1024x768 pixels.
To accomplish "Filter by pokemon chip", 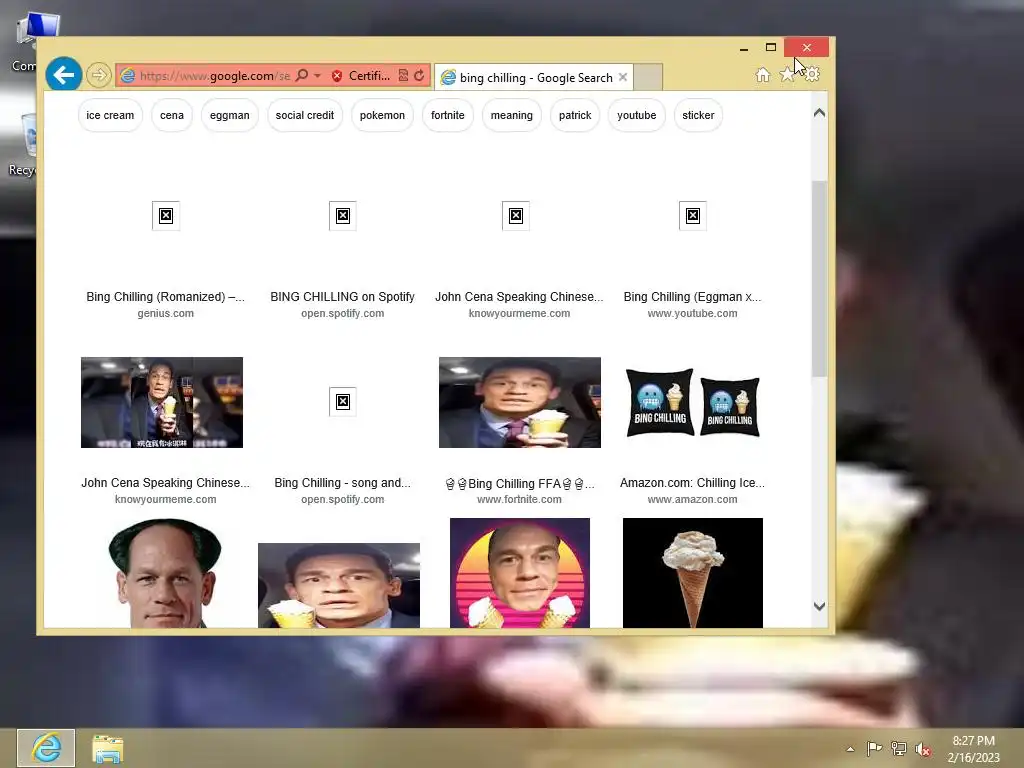I will [382, 115].
